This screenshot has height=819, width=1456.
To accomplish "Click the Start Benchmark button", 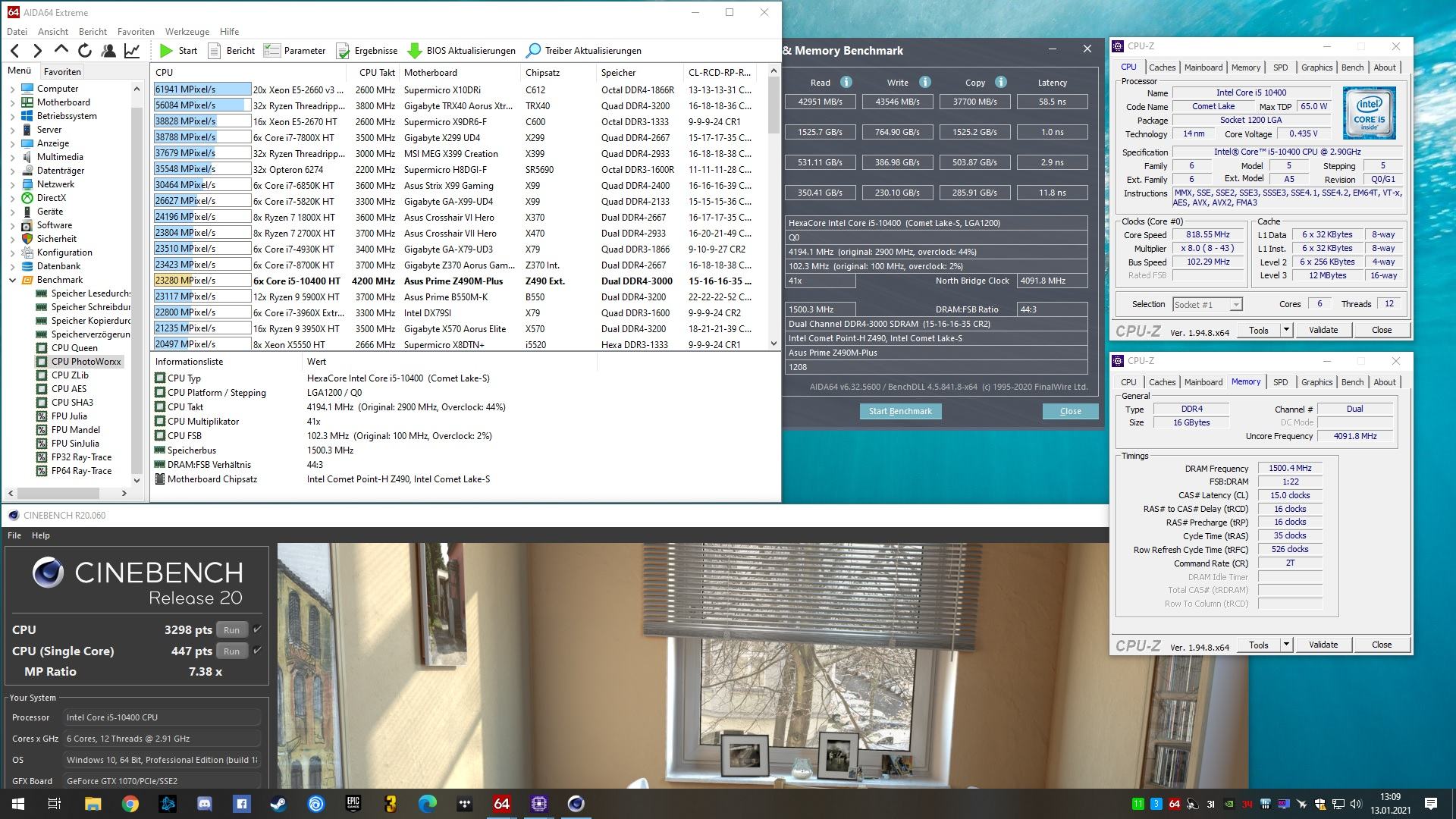I will [x=900, y=411].
